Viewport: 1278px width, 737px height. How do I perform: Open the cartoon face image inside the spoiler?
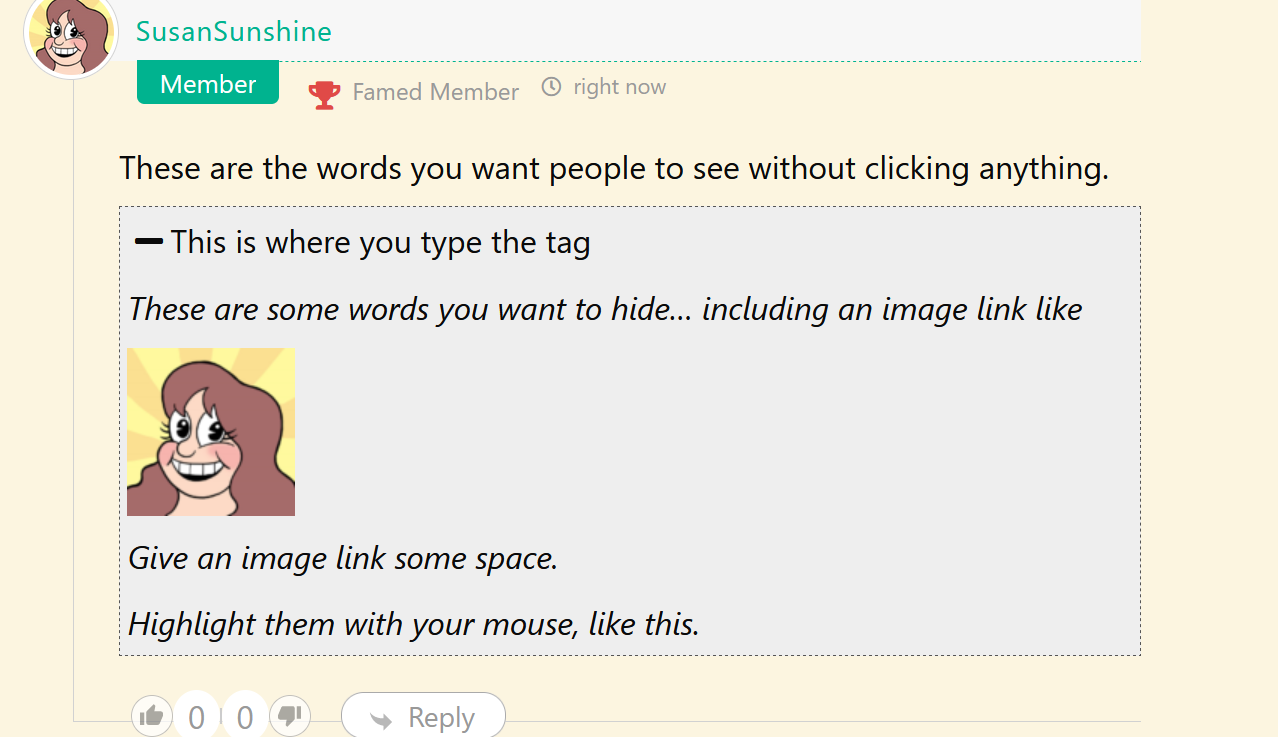(x=211, y=432)
